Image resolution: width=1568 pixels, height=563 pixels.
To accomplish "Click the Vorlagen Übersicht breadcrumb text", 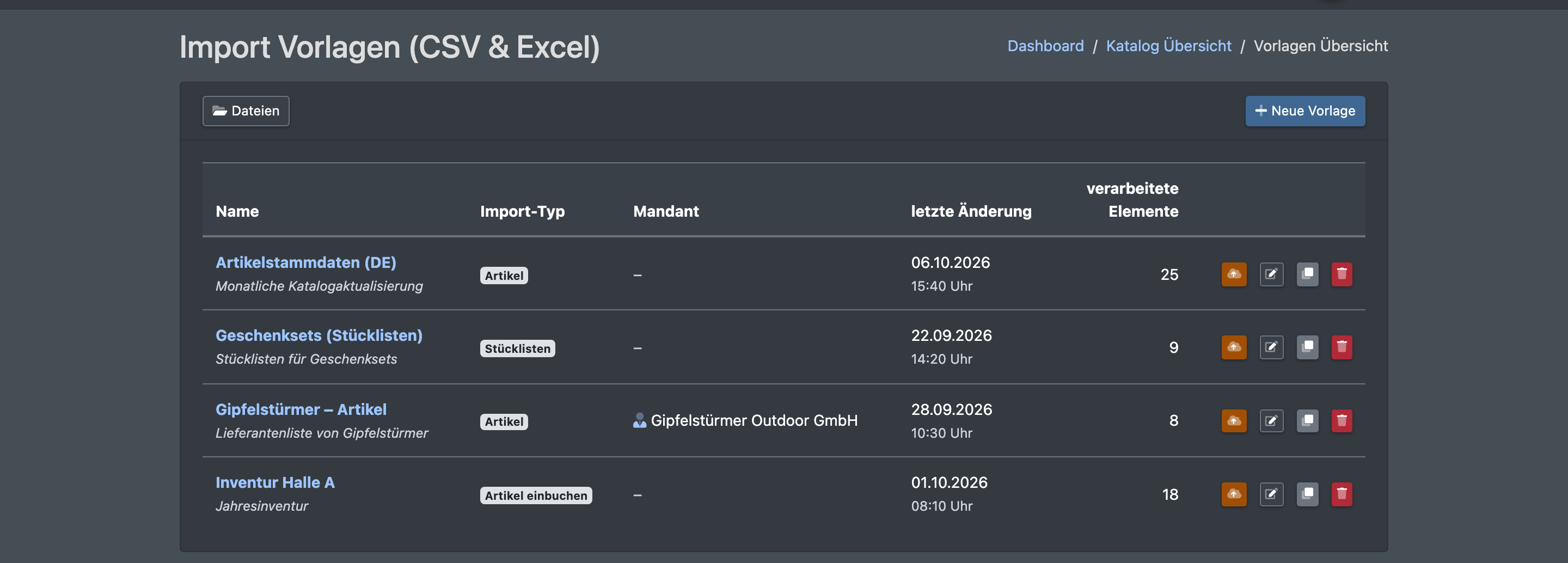I will point(1320,46).
